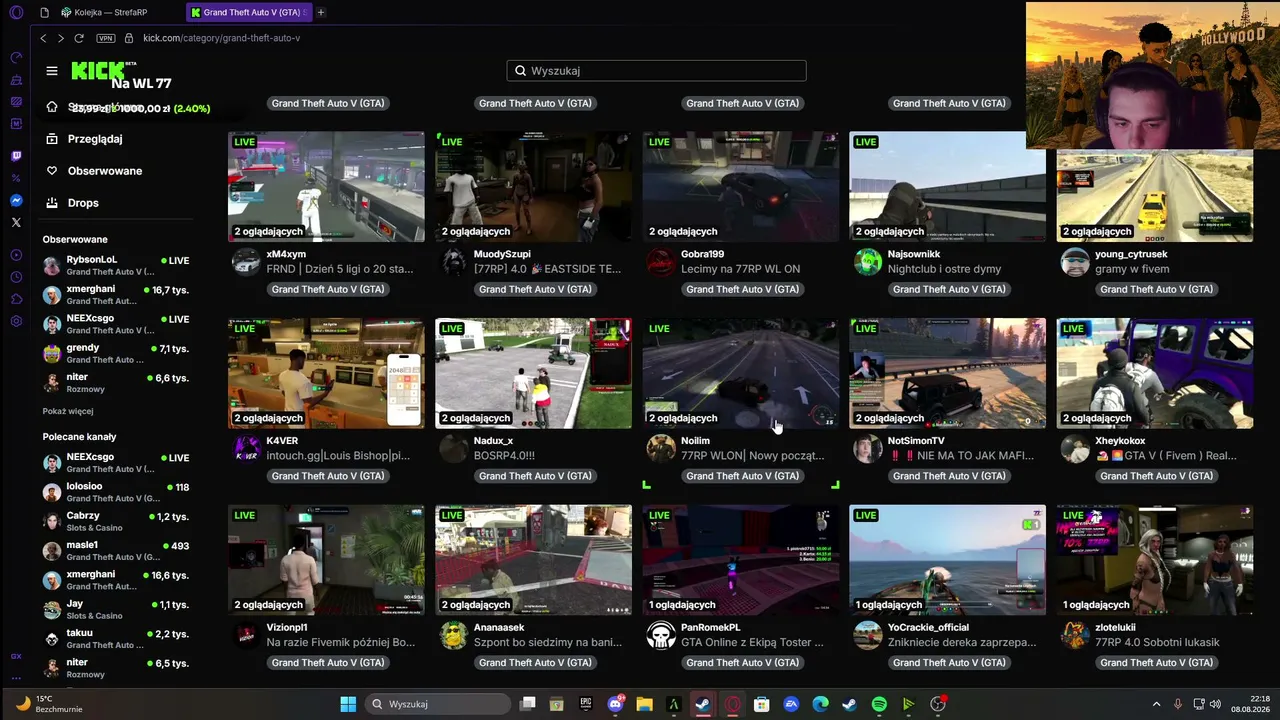This screenshot has height=720, width=1280.
Task: Go to Kick home page icon
Action: (52, 107)
